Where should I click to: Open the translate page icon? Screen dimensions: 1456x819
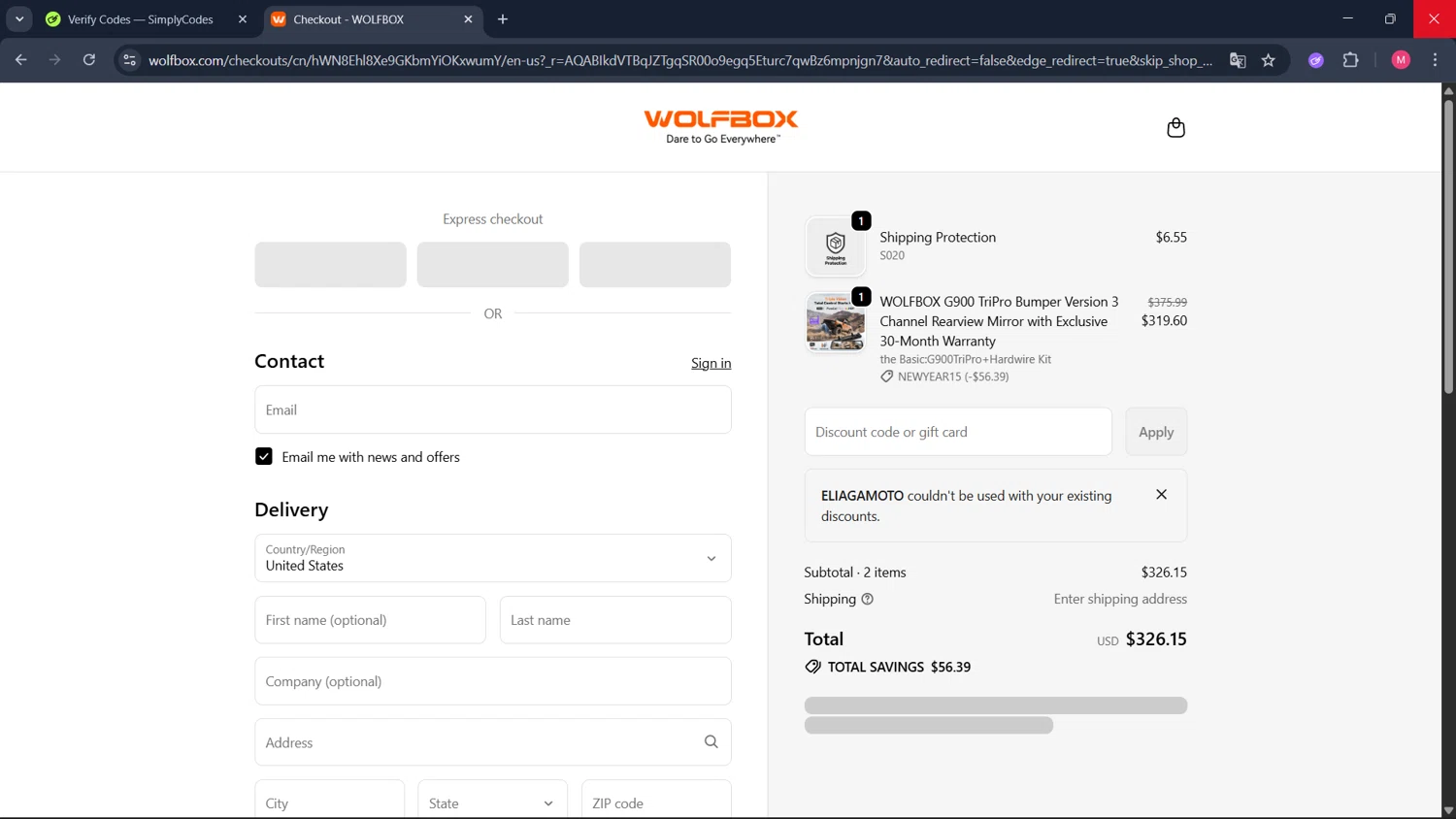point(1238,60)
